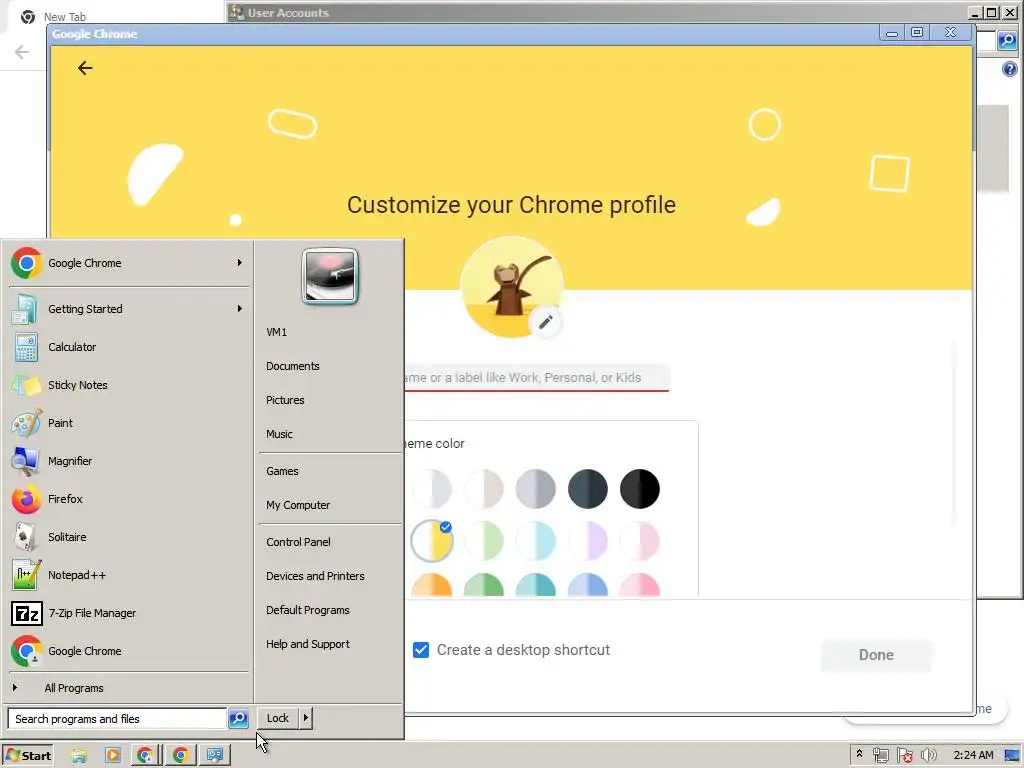1024x768 pixels.
Task: Click the user account picture in Start menu
Action: point(330,276)
